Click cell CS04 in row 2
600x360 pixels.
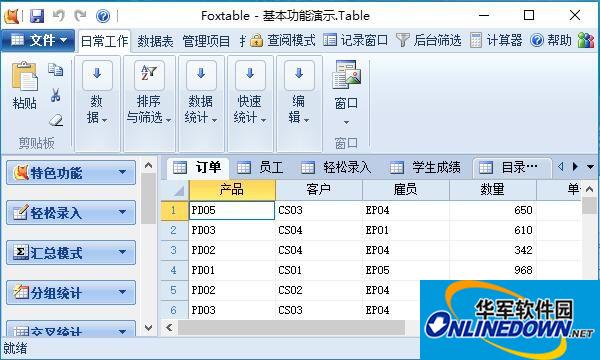(319, 230)
